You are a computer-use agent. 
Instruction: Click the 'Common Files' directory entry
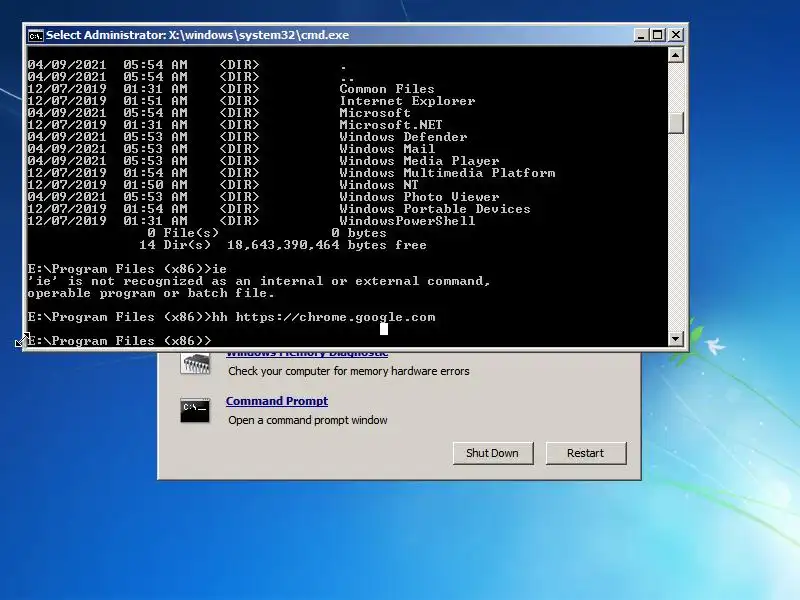[x=387, y=89]
